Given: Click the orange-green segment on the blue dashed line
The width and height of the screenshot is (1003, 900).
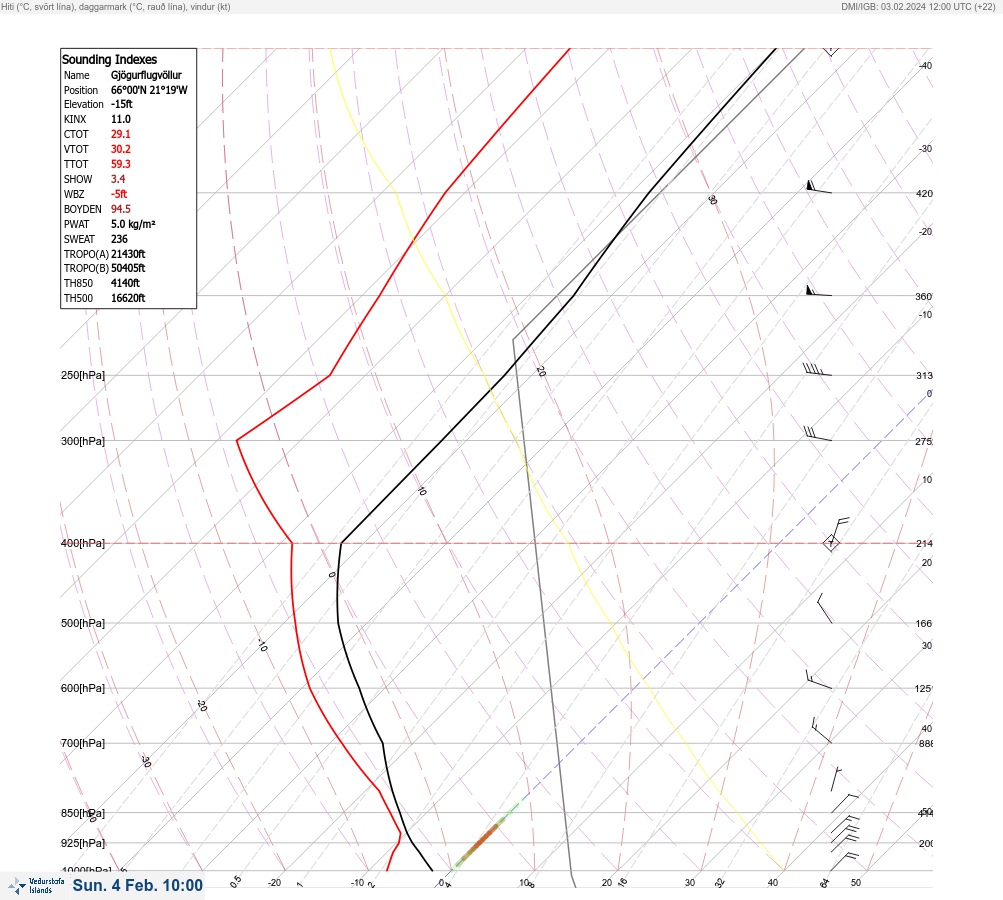Looking at the screenshot, I should click(x=485, y=837).
